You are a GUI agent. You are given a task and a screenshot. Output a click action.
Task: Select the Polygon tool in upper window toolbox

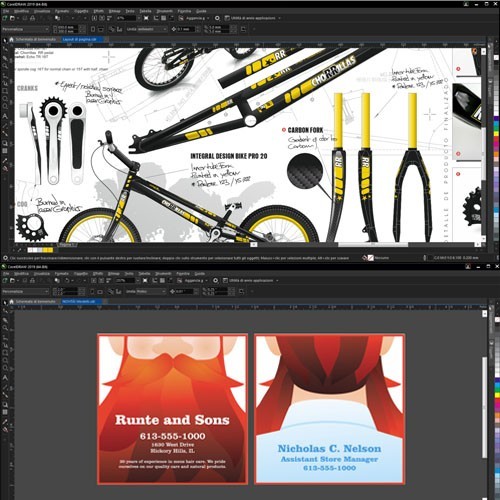(5, 106)
